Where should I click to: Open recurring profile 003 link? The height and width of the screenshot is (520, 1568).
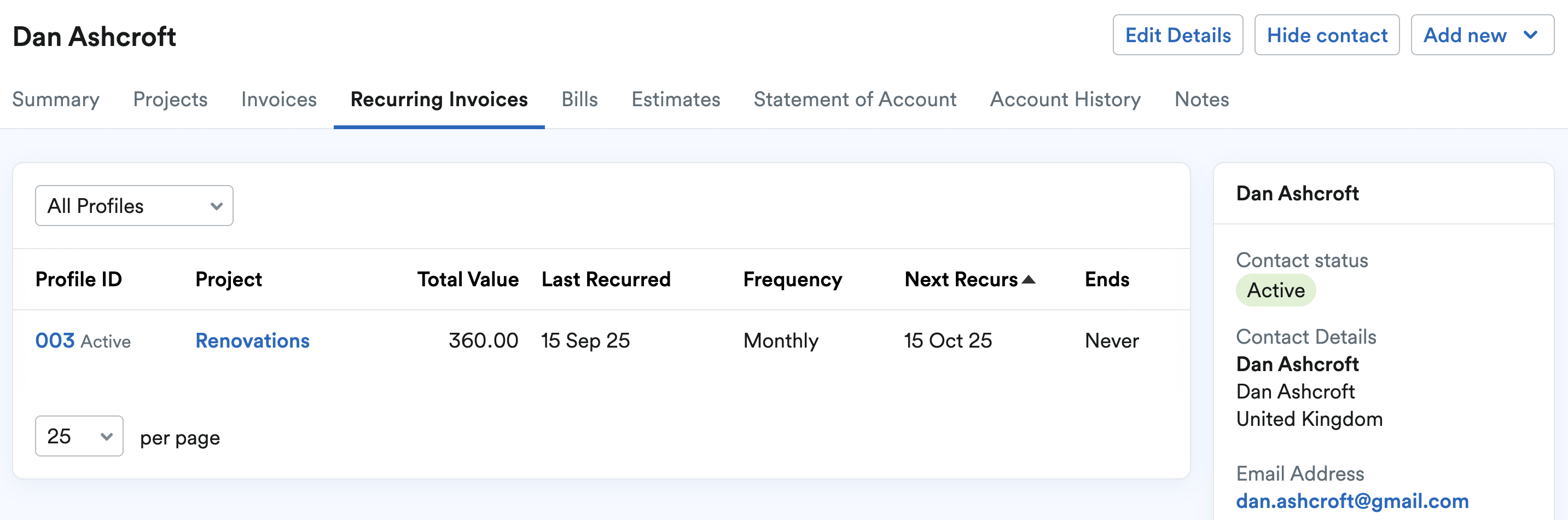click(55, 340)
